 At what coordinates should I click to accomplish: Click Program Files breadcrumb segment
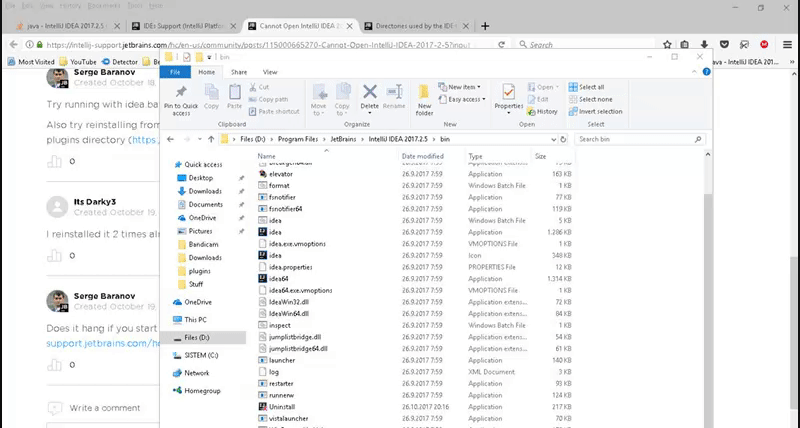[x=297, y=139]
